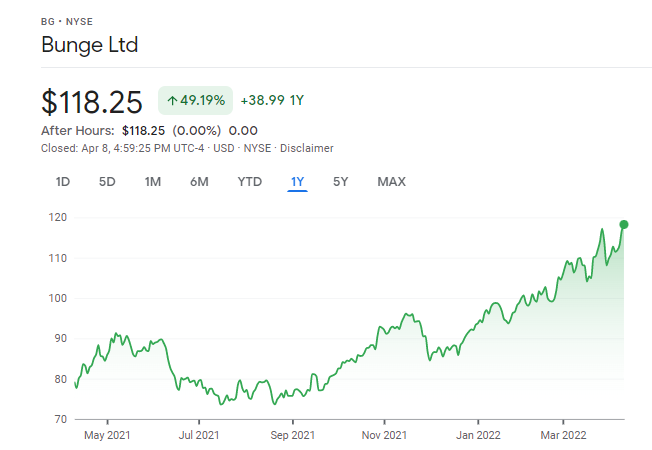This screenshot has height=450, width=652.
Task: Click the green end-point dot on chart
Action: pyautogui.click(x=624, y=225)
